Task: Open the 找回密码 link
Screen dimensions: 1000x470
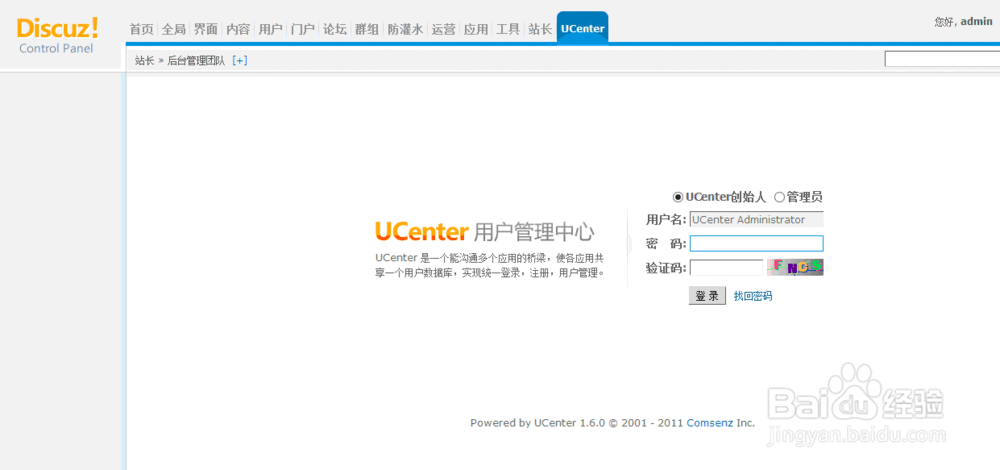Action: point(753,296)
